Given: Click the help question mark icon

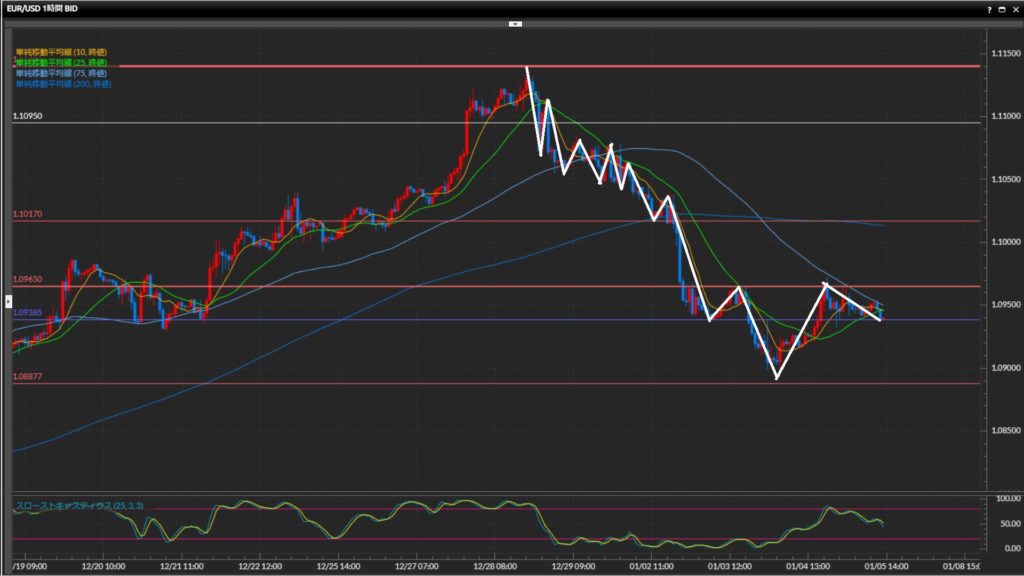Looking at the screenshot, I should click(x=989, y=8).
